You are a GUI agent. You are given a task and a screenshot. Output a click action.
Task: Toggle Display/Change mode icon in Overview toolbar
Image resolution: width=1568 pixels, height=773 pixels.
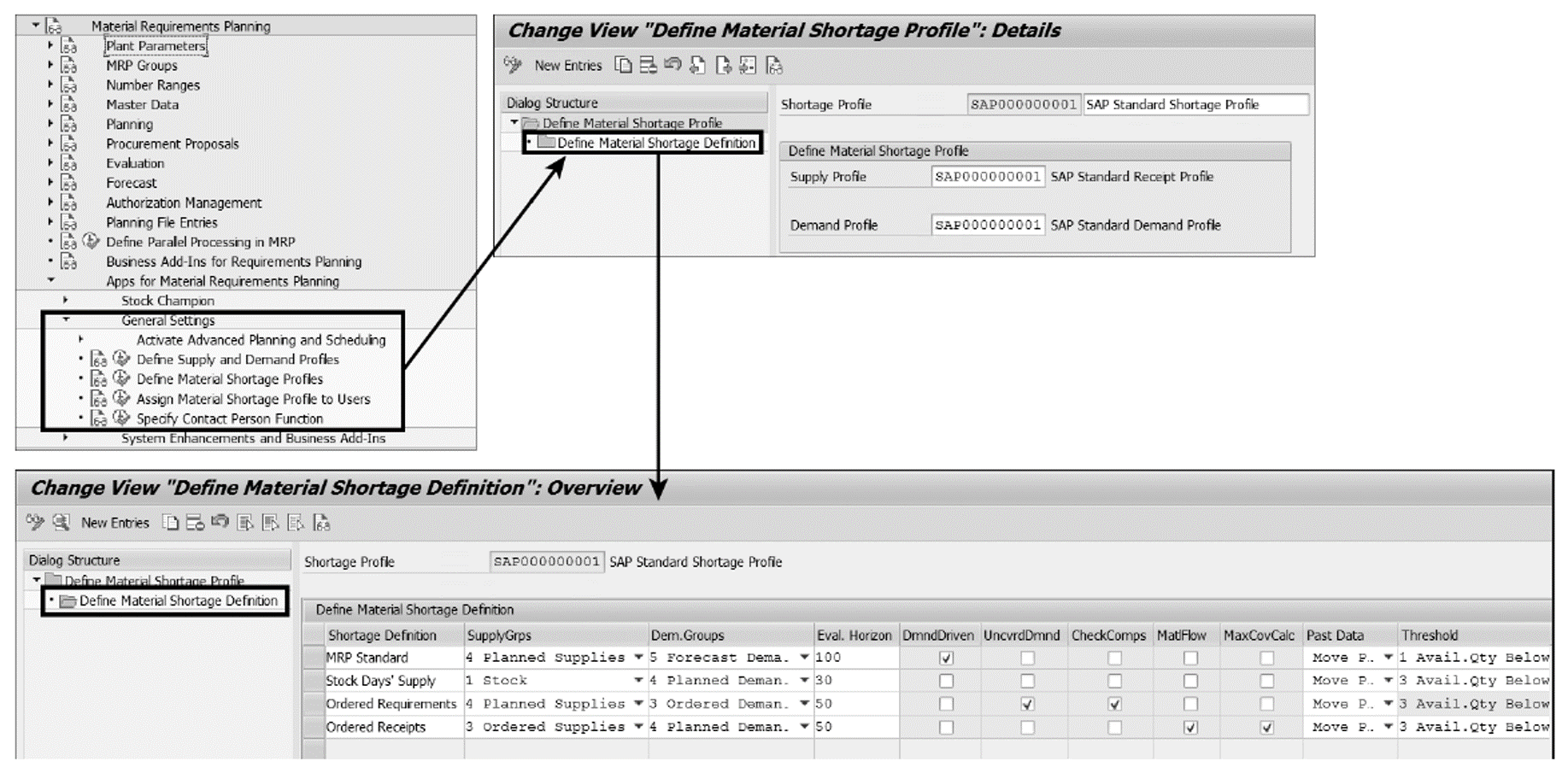point(34,522)
